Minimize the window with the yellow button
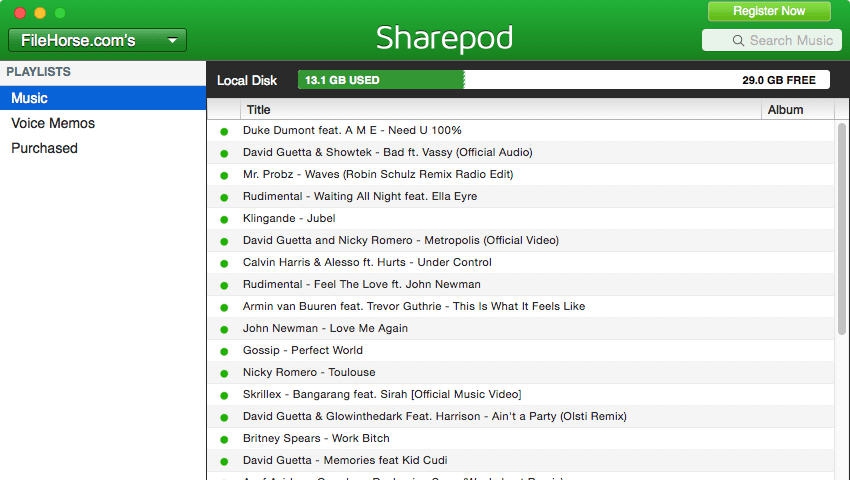Screen dimensions: 850x480 pos(40,12)
